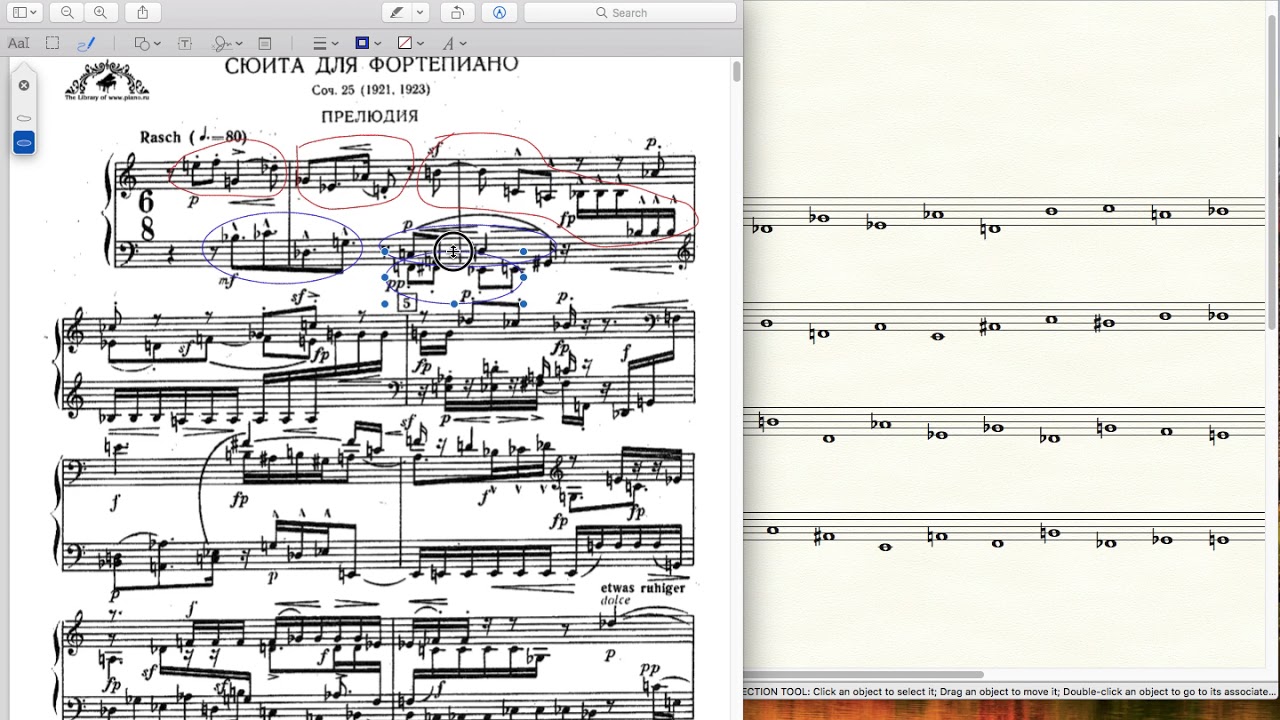The width and height of the screenshot is (1280, 720).
Task: Select the Text Selection tool
Action: tap(18, 43)
